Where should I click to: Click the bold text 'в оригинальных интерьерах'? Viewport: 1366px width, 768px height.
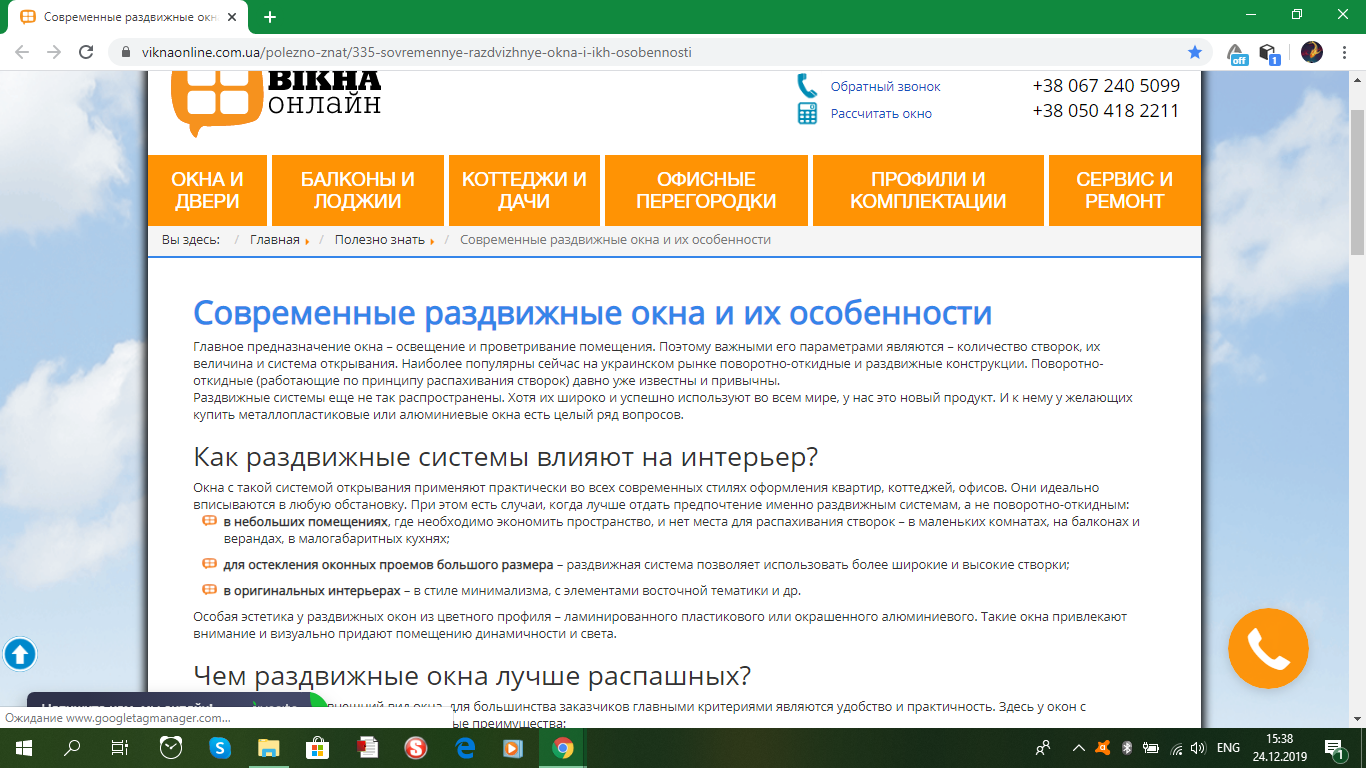(312, 590)
